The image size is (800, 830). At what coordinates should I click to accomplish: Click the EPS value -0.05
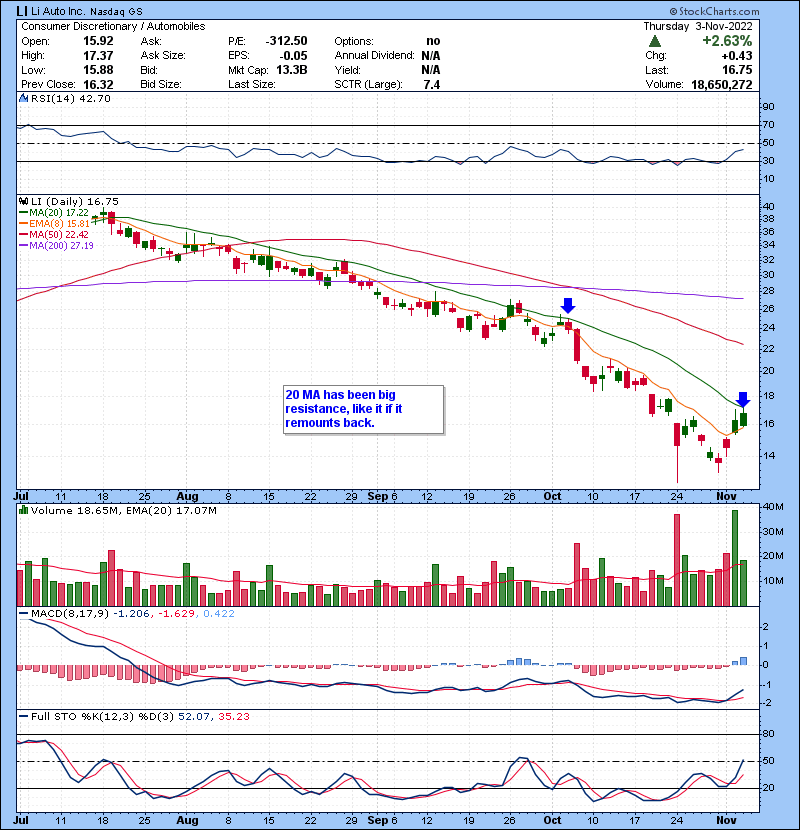[x=294, y=56]
